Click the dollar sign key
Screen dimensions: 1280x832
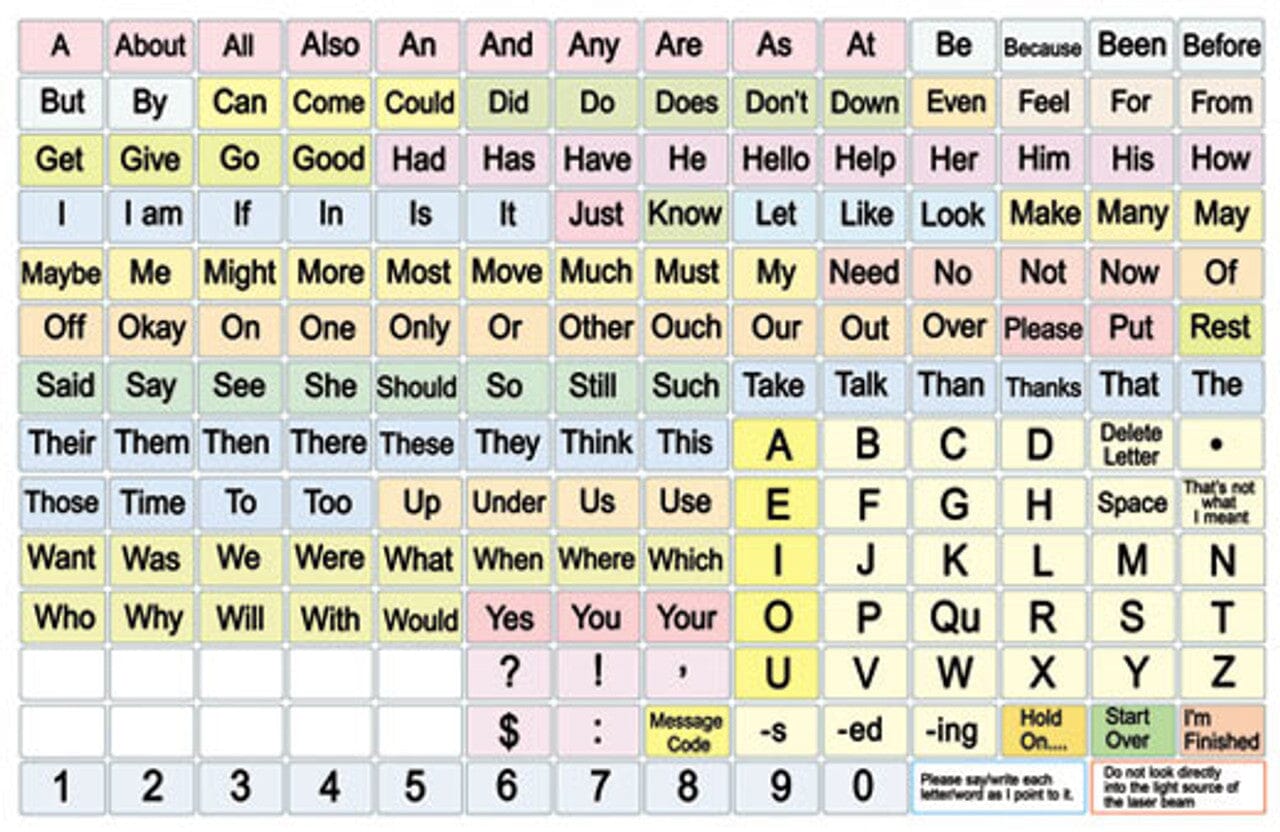click(x=508, y=731)
